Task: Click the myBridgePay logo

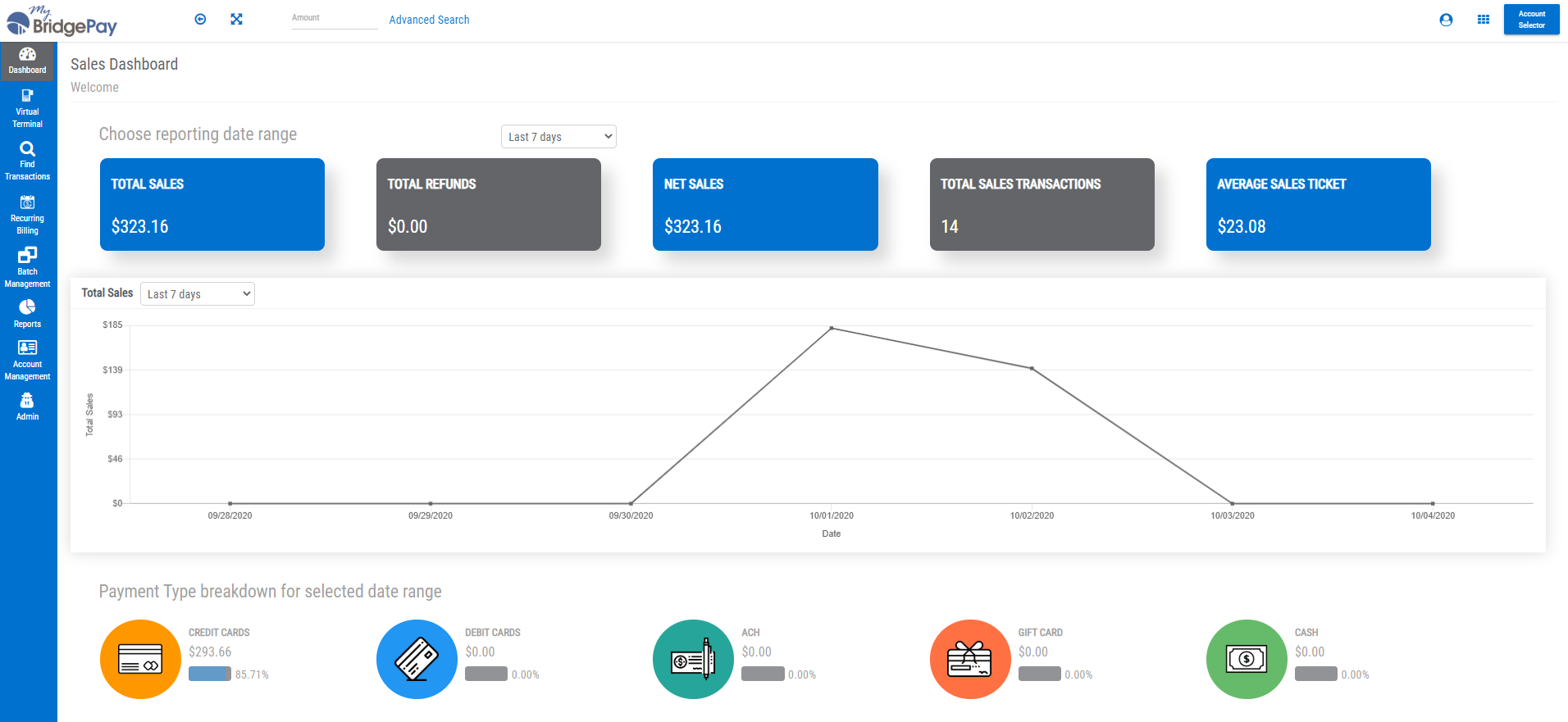Action: [x=62, y=20]
